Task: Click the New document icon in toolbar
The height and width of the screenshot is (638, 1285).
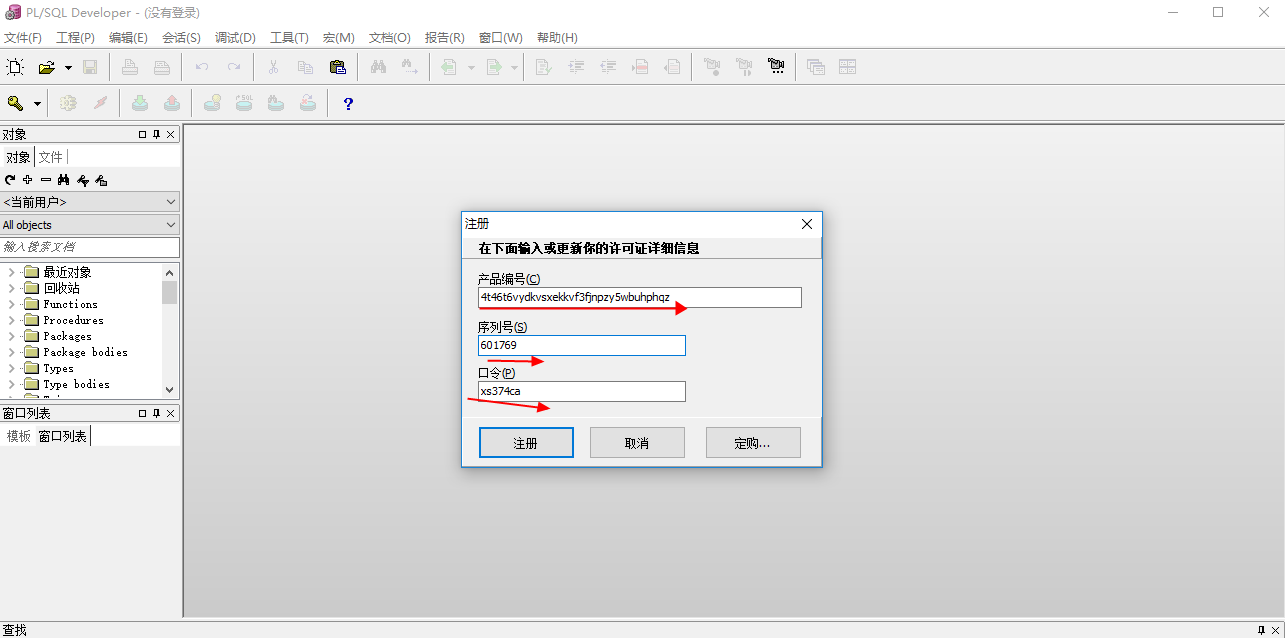Action: 15,67
